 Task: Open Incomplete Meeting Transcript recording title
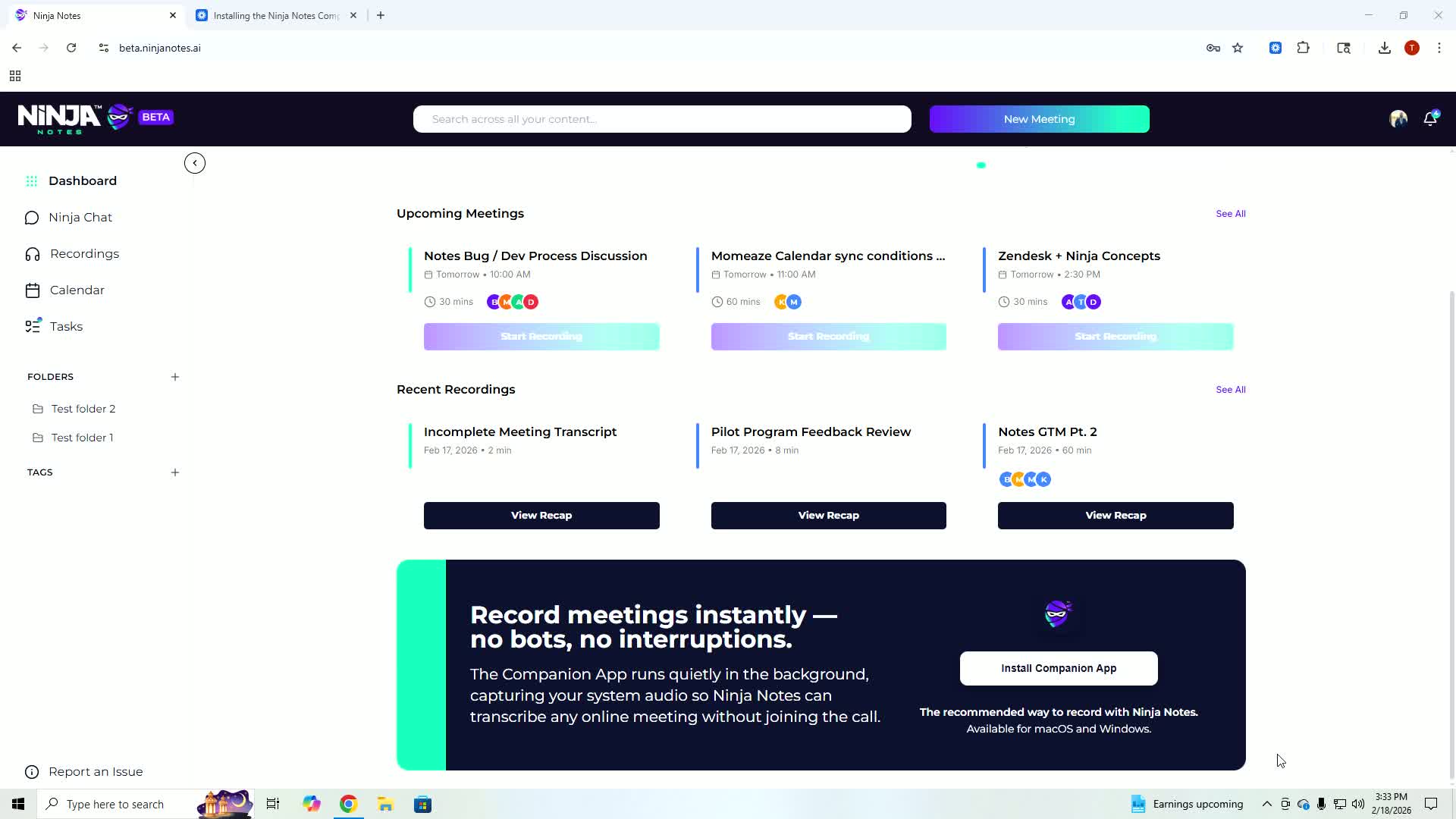click(520, 432)
